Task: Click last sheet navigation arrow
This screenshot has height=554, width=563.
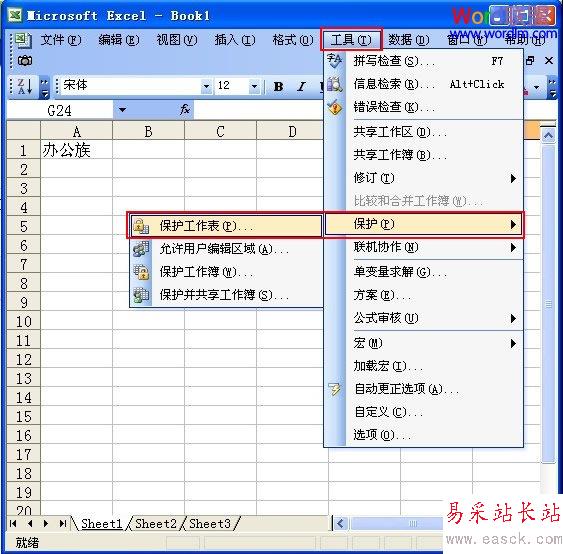Action: (62, 523)
